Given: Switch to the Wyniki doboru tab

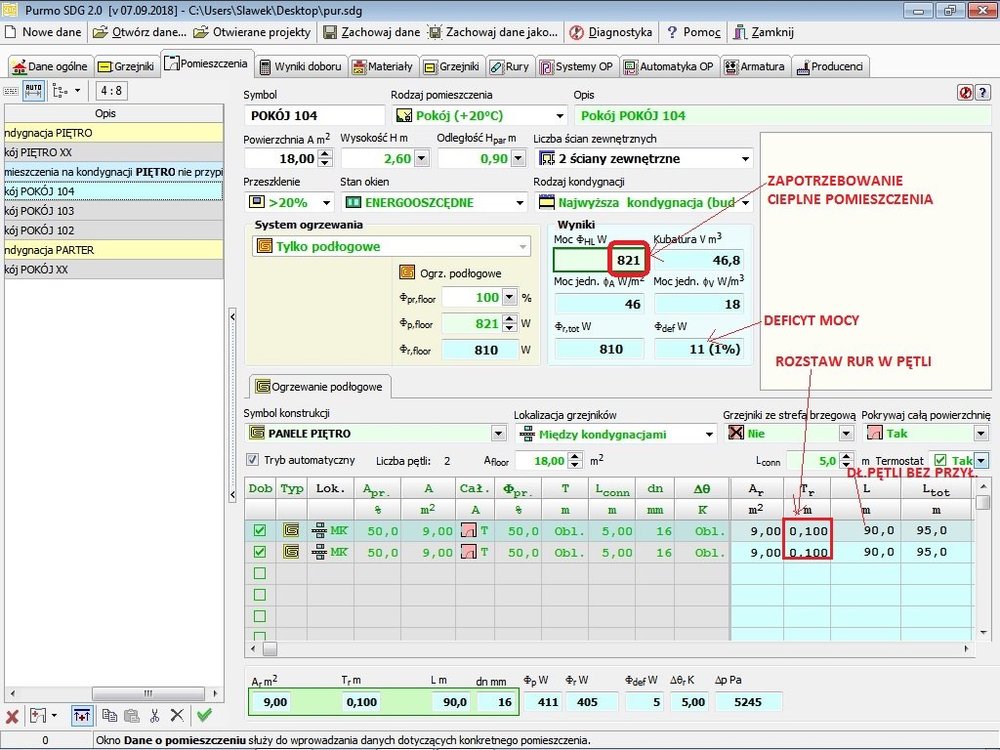Looking at the screenshot, I should [x=301, y=67].
